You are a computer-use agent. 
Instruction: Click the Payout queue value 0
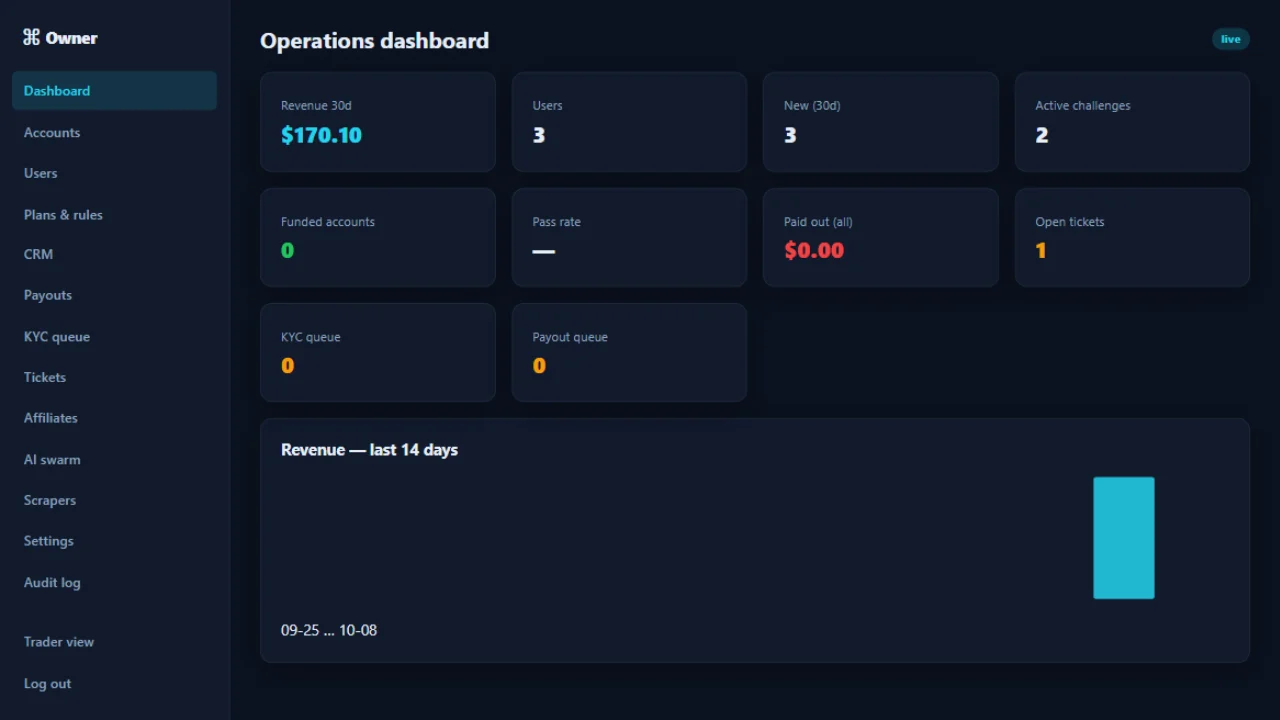click(x=539, y=366)
